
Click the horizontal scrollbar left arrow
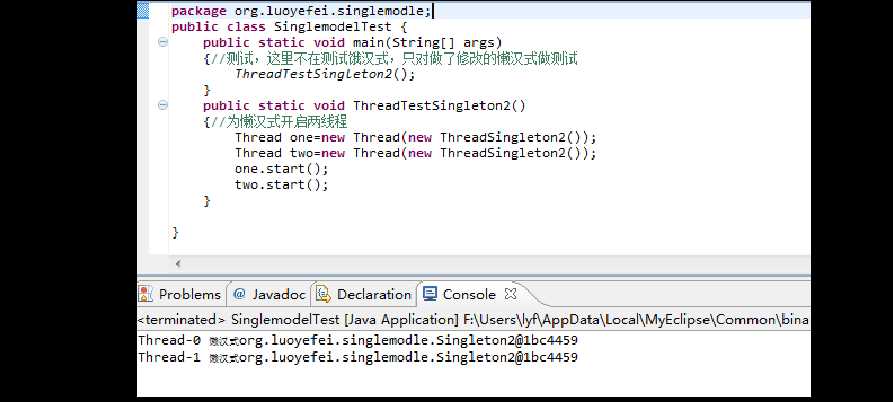coord(178,264)
